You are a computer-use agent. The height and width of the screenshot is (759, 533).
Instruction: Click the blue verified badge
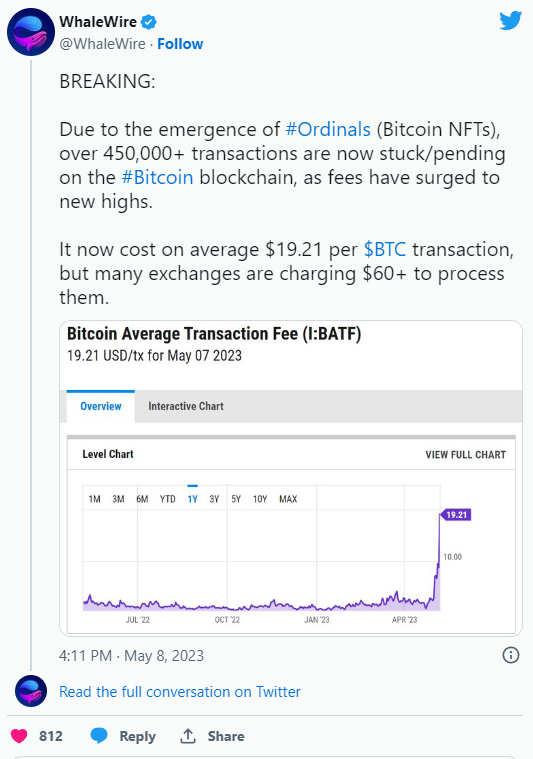[x=148, y=22]
